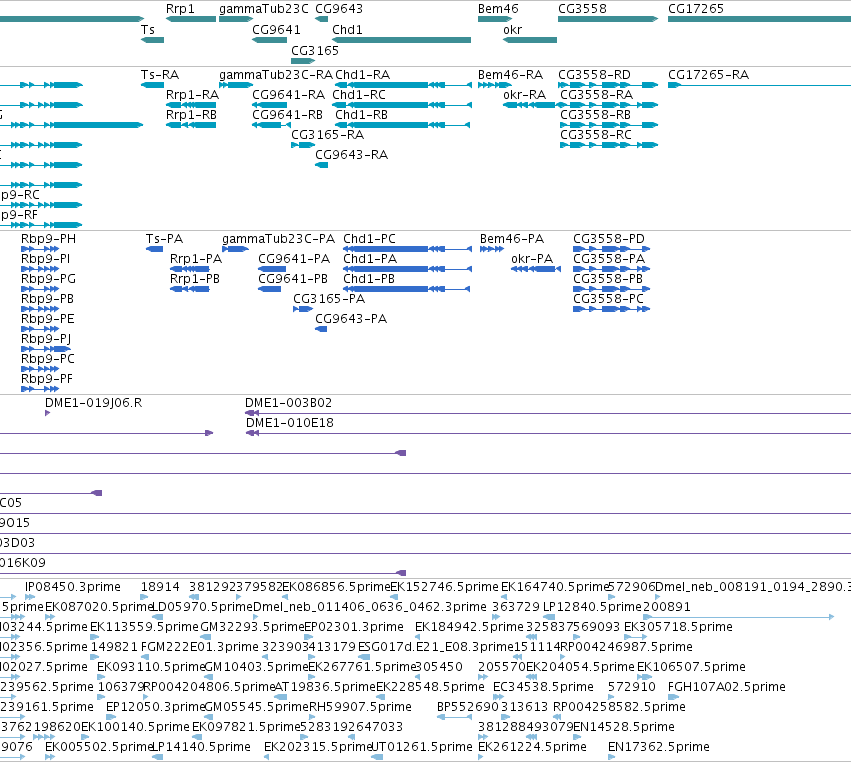Click the Chd1 gene bar
This screenshot has height=762, width=851.
click(x=402, y=40)
